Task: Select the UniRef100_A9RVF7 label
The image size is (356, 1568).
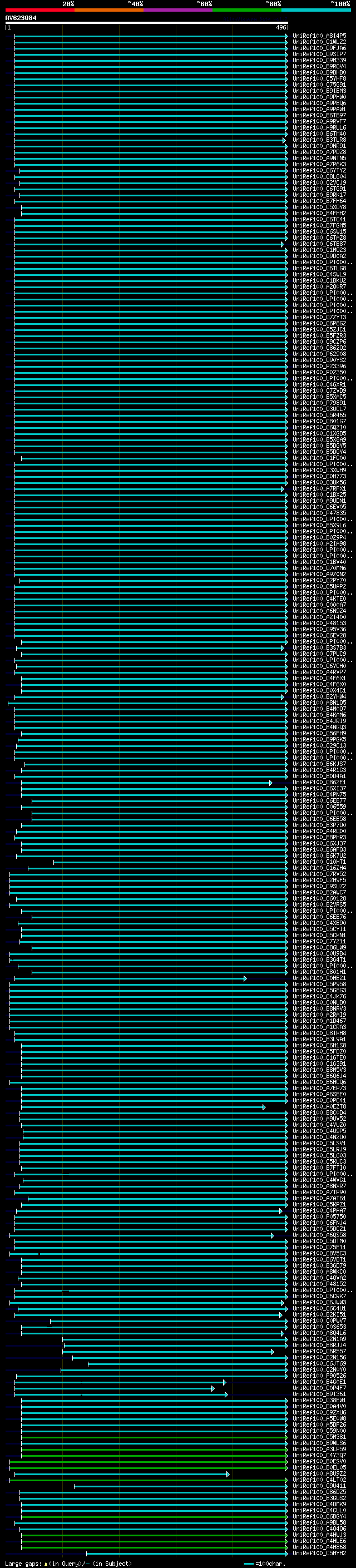Action: point(319,122)
